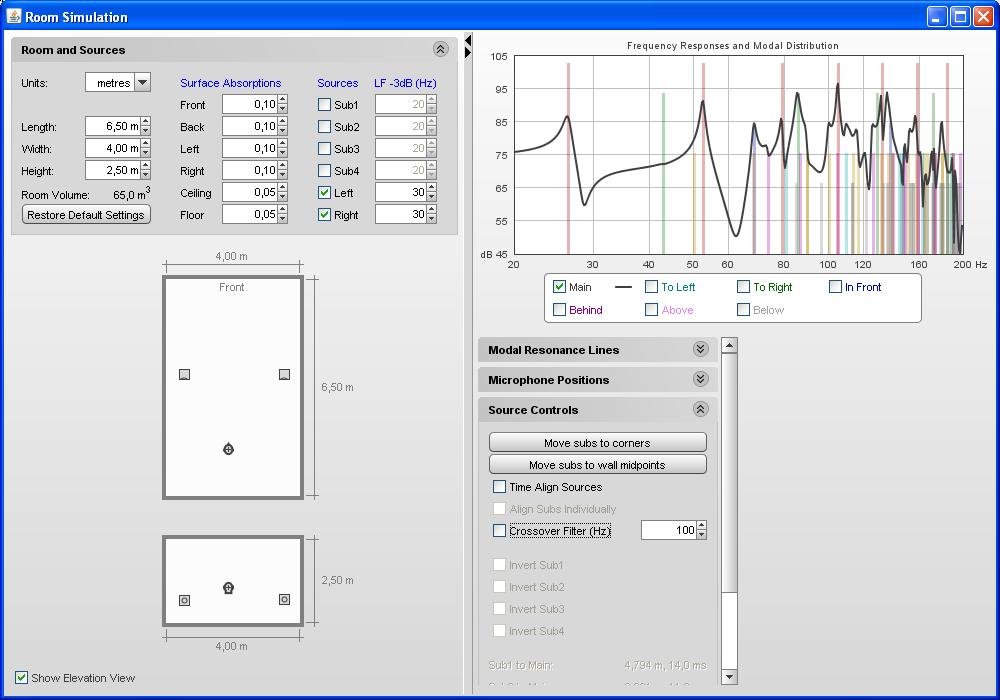Click the room Length input field
This screenshot has width=1000, height=700.
[x=112, y=127]
